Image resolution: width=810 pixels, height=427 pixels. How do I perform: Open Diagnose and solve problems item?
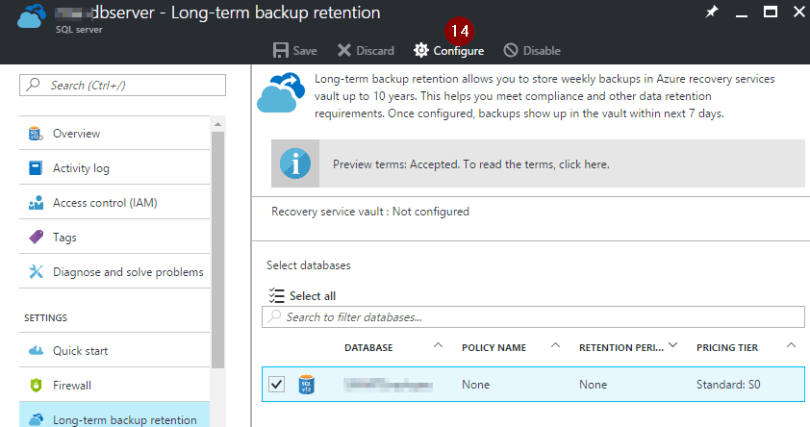[115, 272]
